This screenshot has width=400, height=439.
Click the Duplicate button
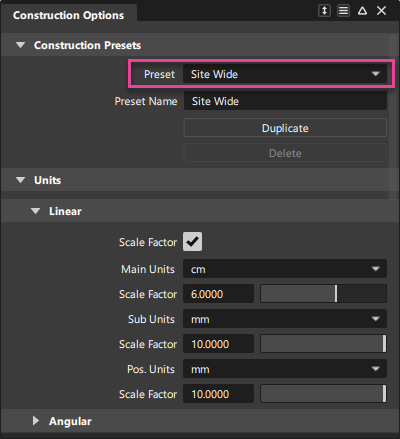(285, 128)
